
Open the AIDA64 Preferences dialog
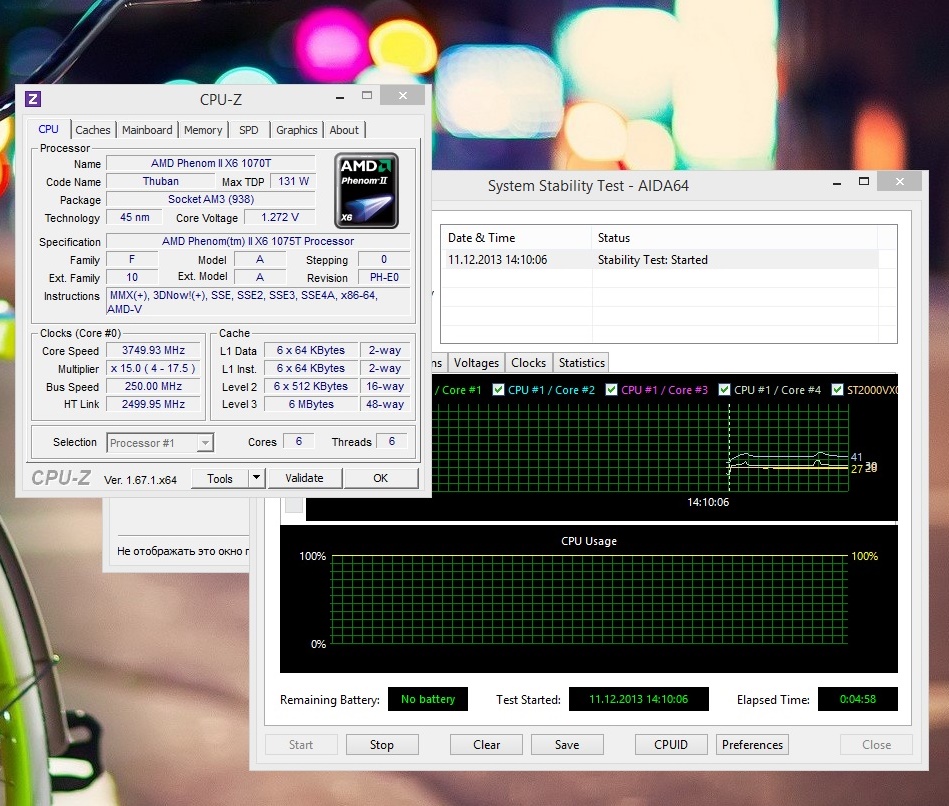click(752, 745)
